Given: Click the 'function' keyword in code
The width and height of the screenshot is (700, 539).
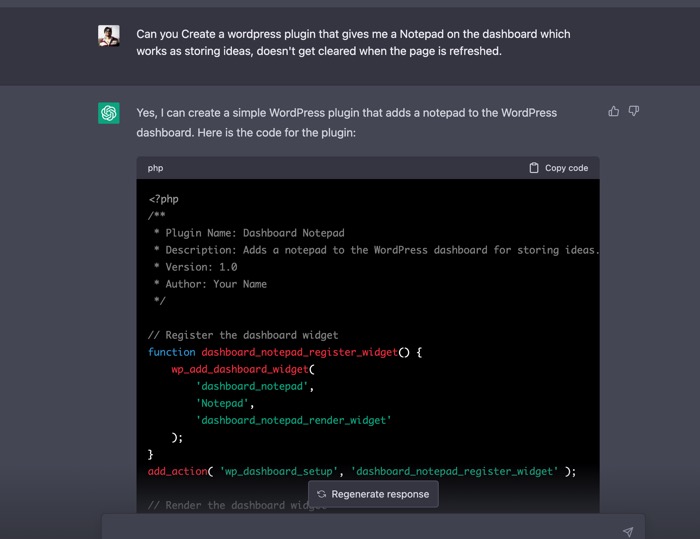Looking at the screenshot, I should click(172, 352).
